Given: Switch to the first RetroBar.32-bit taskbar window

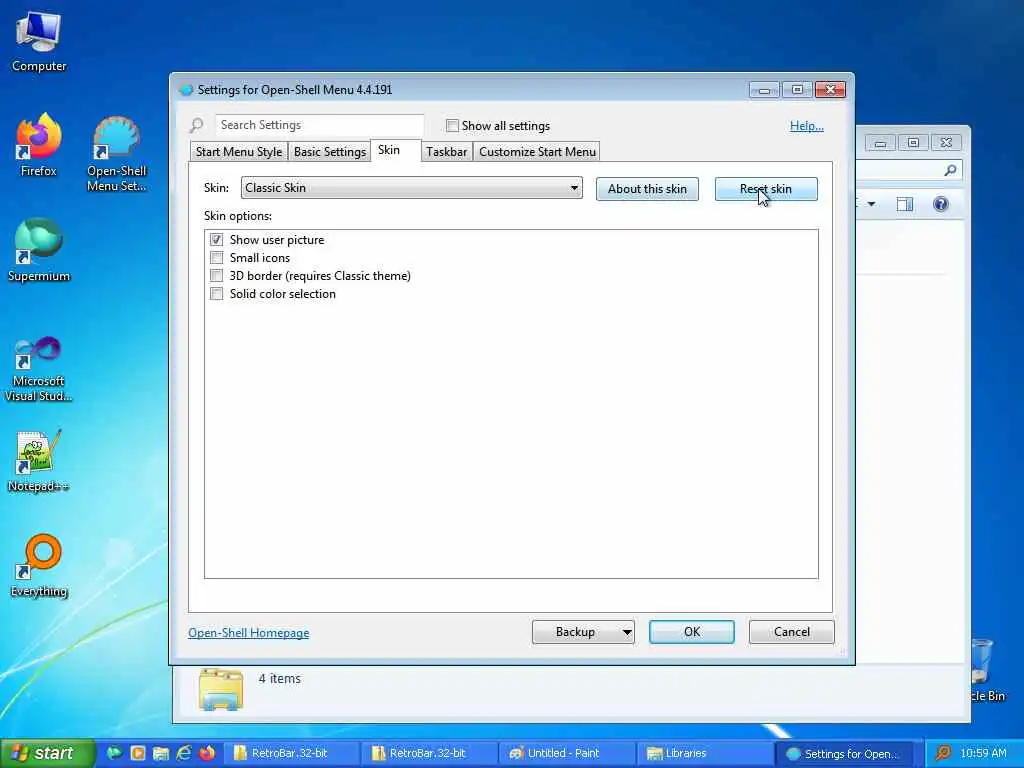Looking at the screenshot, I should [x=291, y=753].
